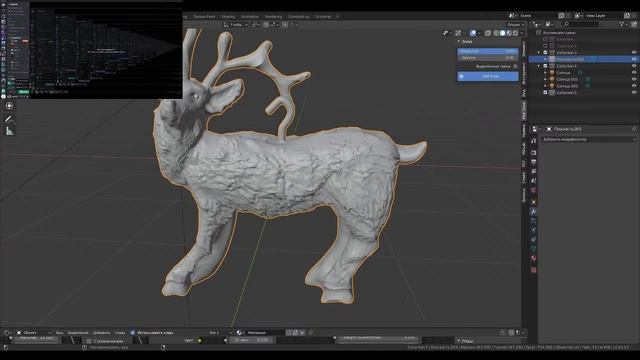Open the Object Data properties tab
This screenshot has width=640, height=360.
tap(533, 249)
